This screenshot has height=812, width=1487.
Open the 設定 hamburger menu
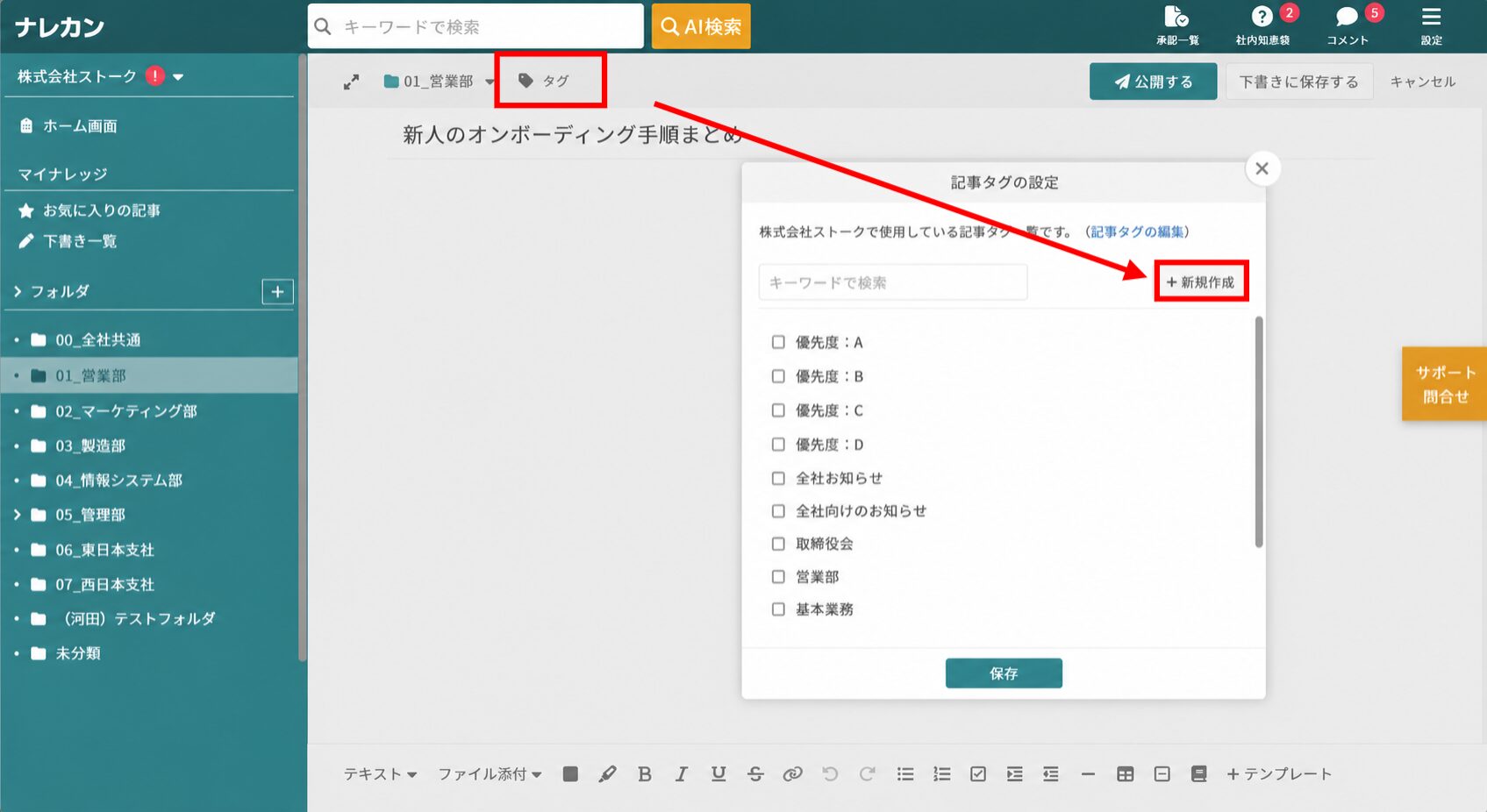[x=1431, y=25]
